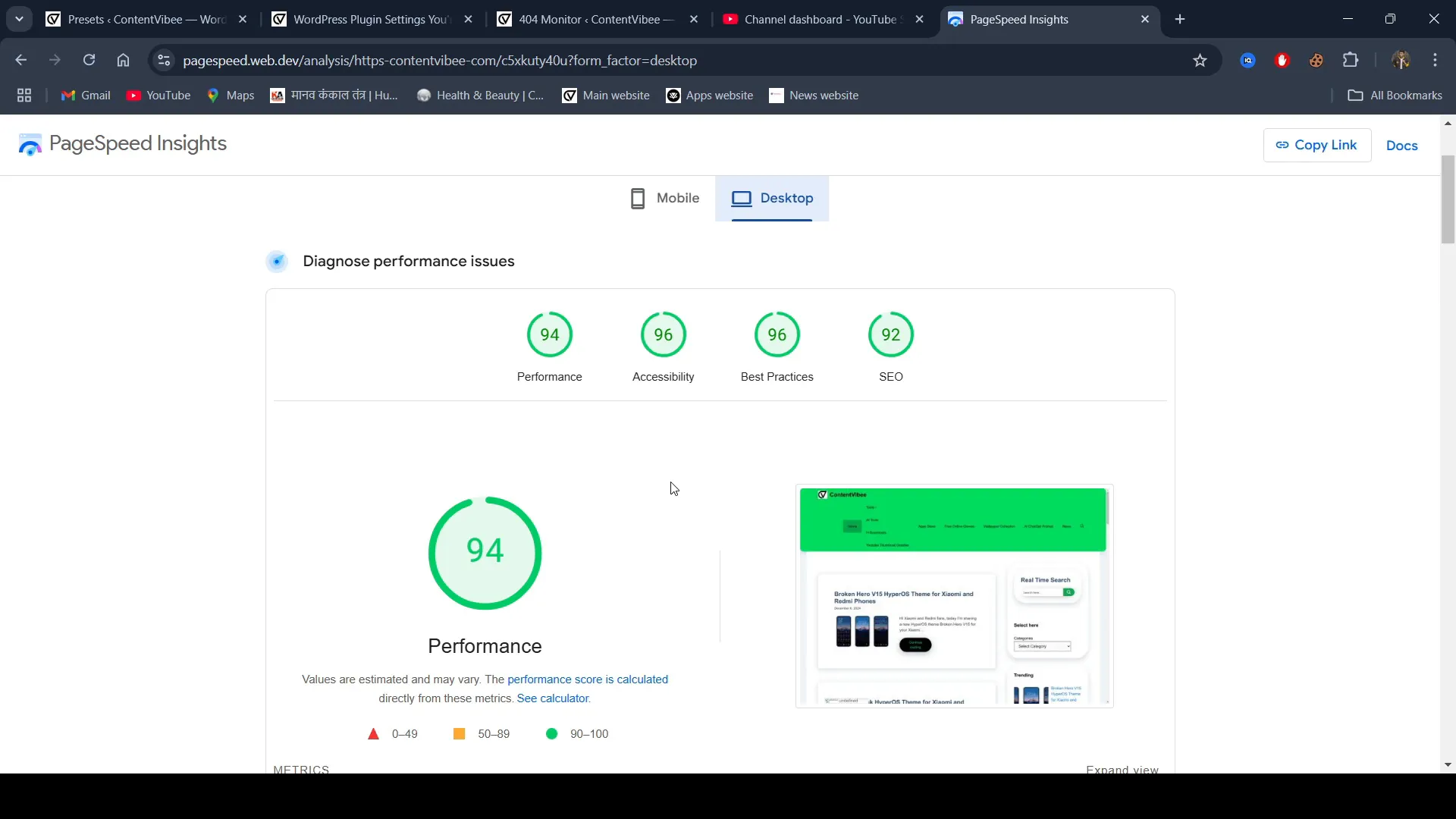This screenshot has height=819, width=1456.
Task: Jump to the Performance 94 score gauge
Action: point(549,347)
